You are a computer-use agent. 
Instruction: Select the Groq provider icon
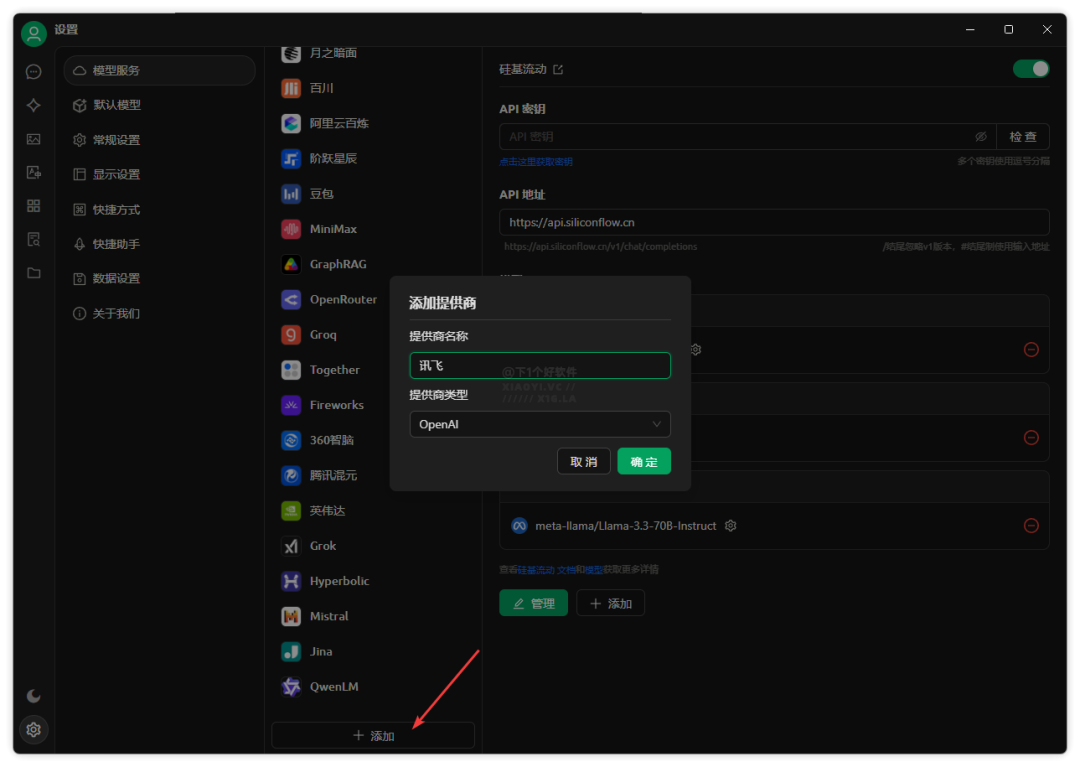coord(291,335)
